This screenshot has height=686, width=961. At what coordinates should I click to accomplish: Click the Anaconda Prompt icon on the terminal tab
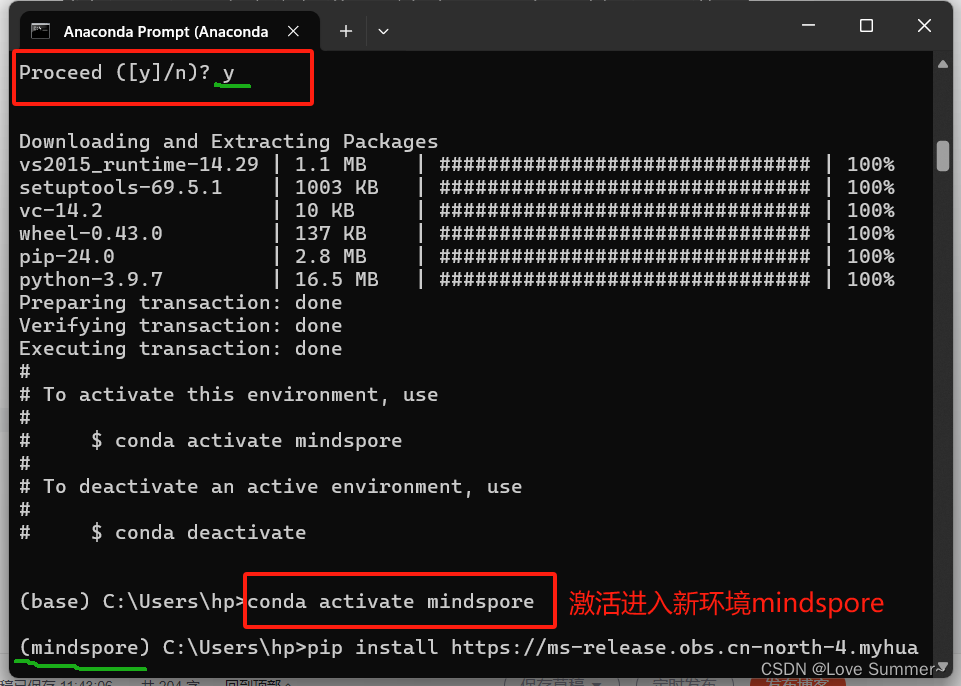click(x=40, y=31)
